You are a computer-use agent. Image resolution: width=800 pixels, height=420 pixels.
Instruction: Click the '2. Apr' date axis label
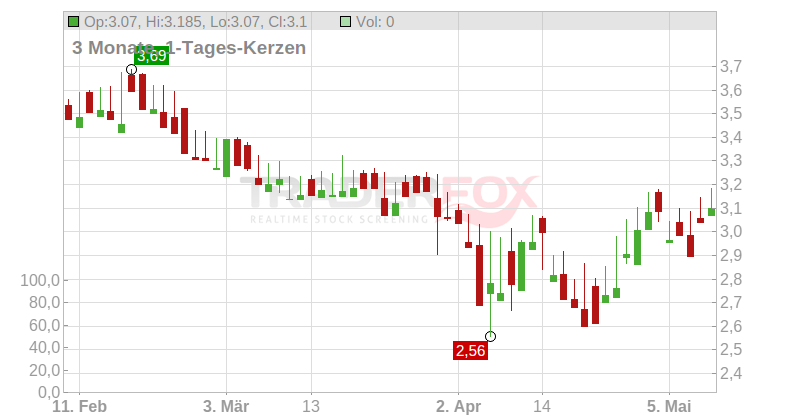[x=458, y=407]
